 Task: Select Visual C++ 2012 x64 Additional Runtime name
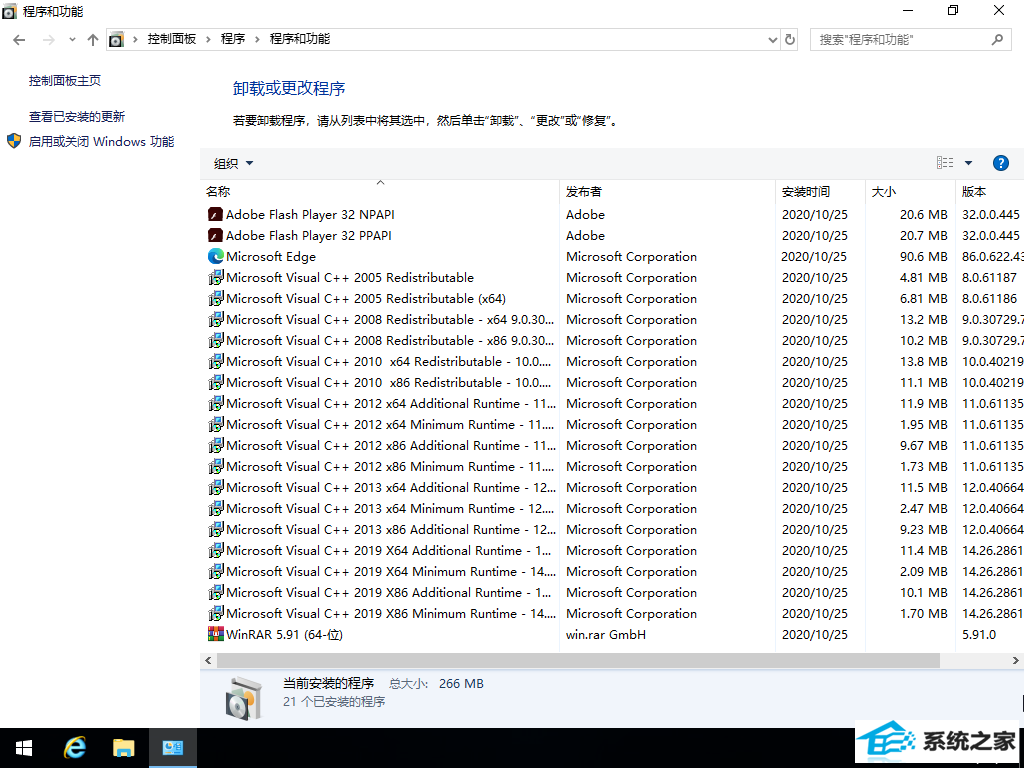391,404
